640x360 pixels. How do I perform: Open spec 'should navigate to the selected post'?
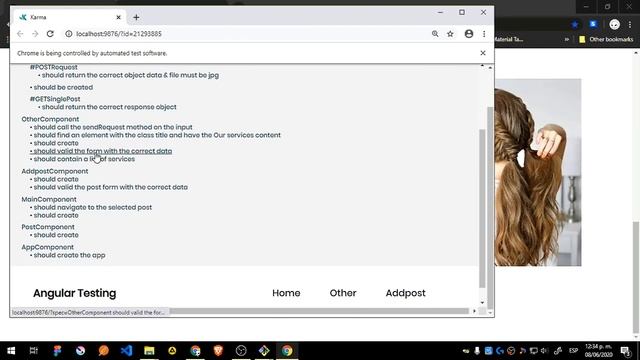[x=93, y=207]
